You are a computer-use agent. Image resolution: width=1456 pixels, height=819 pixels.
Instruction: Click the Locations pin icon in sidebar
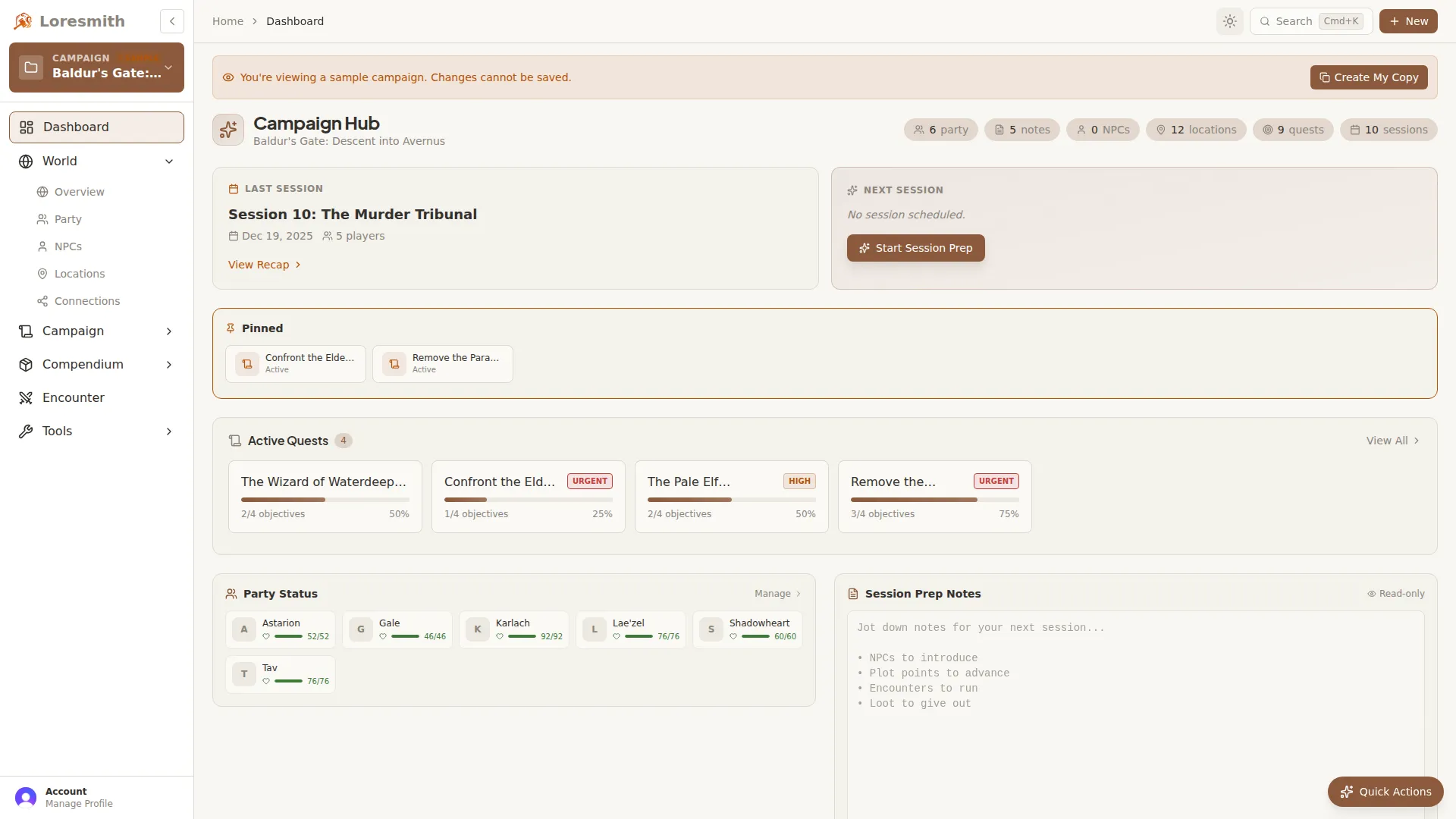[42, 274]
